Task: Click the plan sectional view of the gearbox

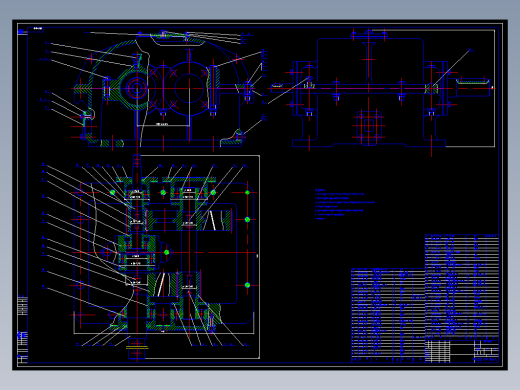Action: [150, 257]
